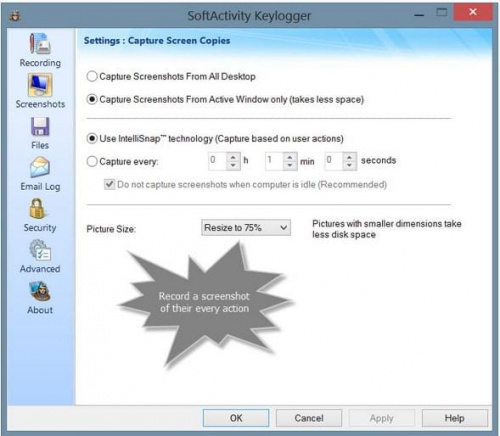Click the Help button
The width and height of the screenshot is (500, 436).
pos(454,418)
